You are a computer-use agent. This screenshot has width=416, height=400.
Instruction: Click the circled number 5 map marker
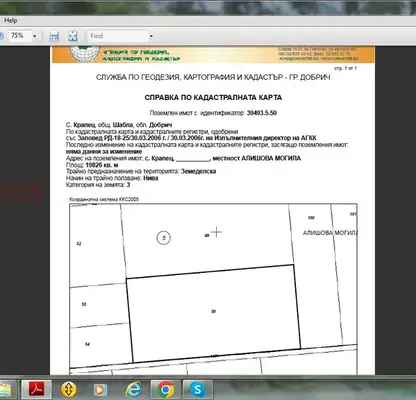pos(164,238)
